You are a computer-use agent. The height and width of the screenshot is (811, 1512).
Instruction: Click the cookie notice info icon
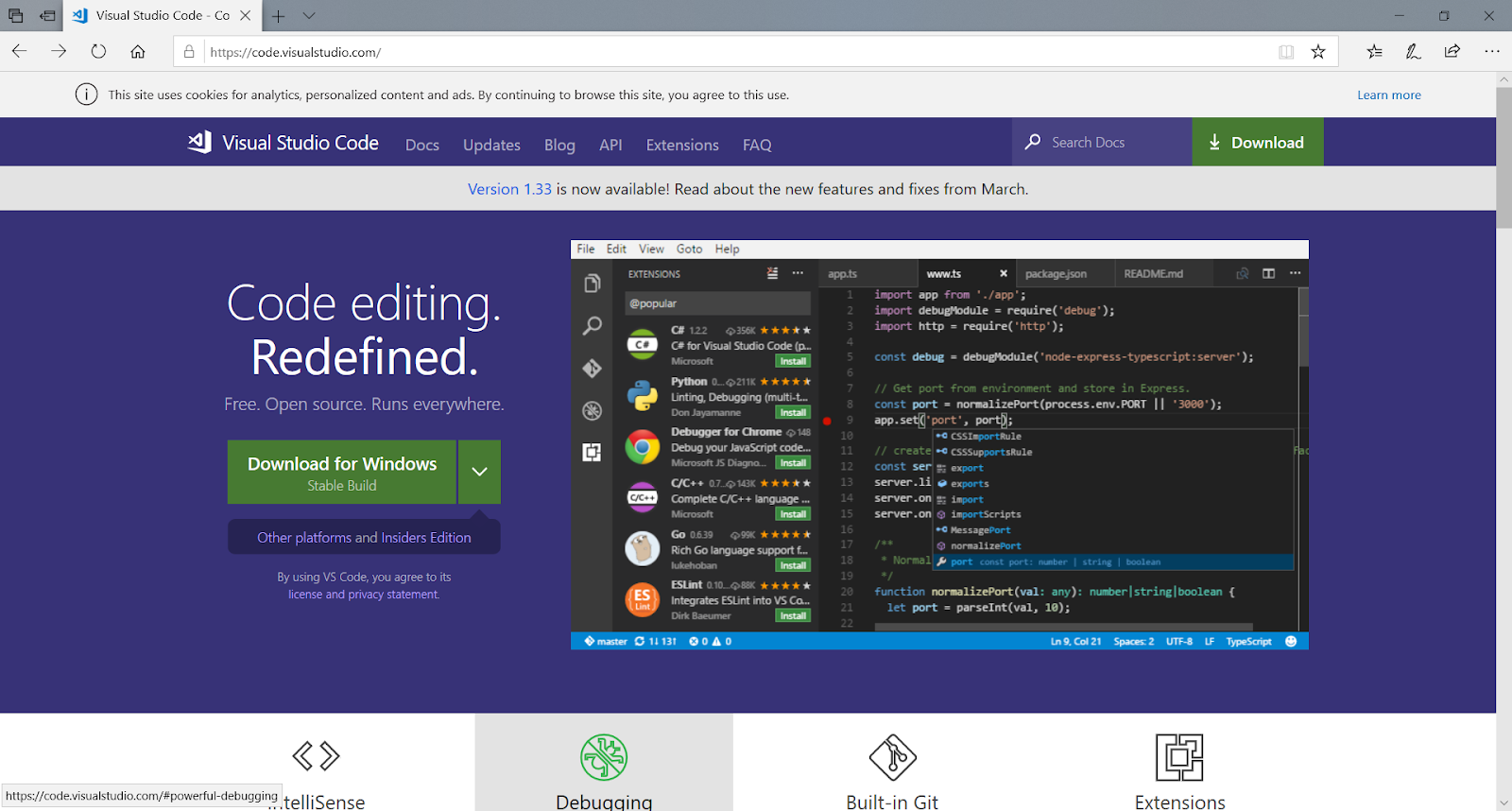pyautogui.click(x=86, y=95)
